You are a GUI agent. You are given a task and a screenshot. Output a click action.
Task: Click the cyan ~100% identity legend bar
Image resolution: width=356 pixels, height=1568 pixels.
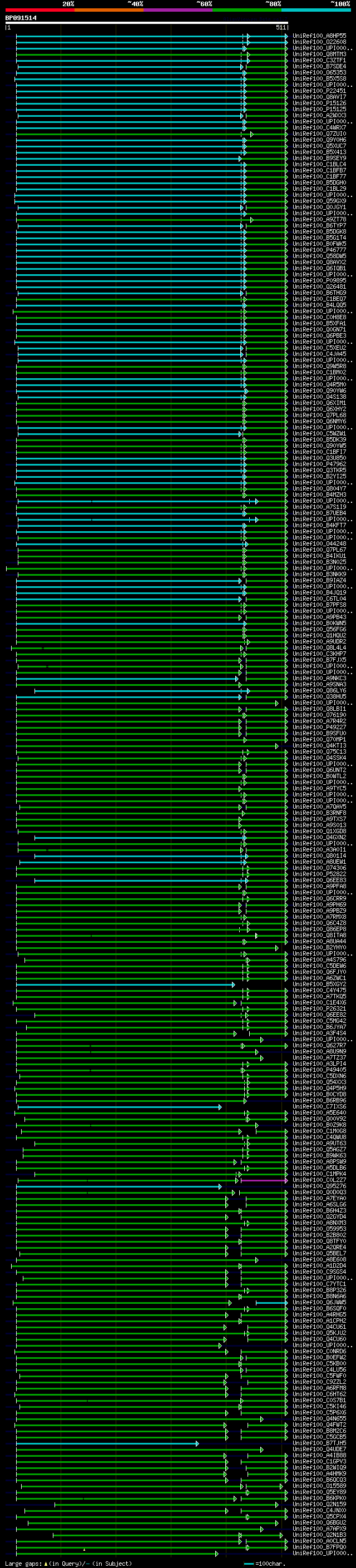317,10
